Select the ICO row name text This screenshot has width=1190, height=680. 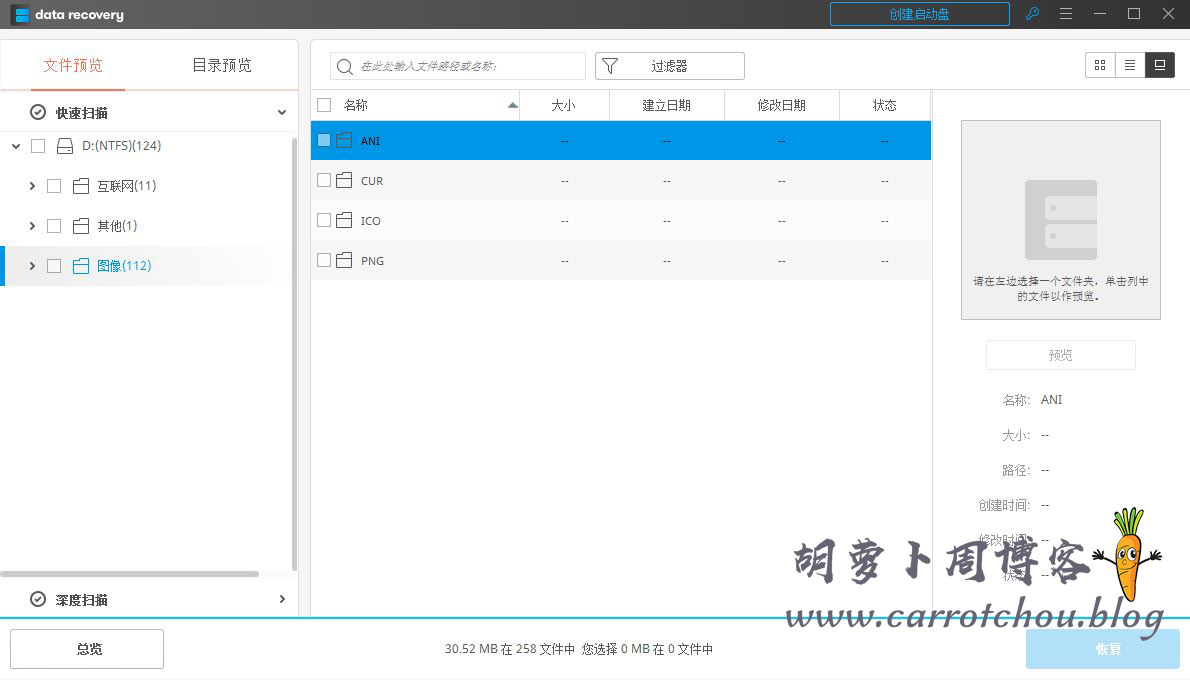click(x=370, y=221)
